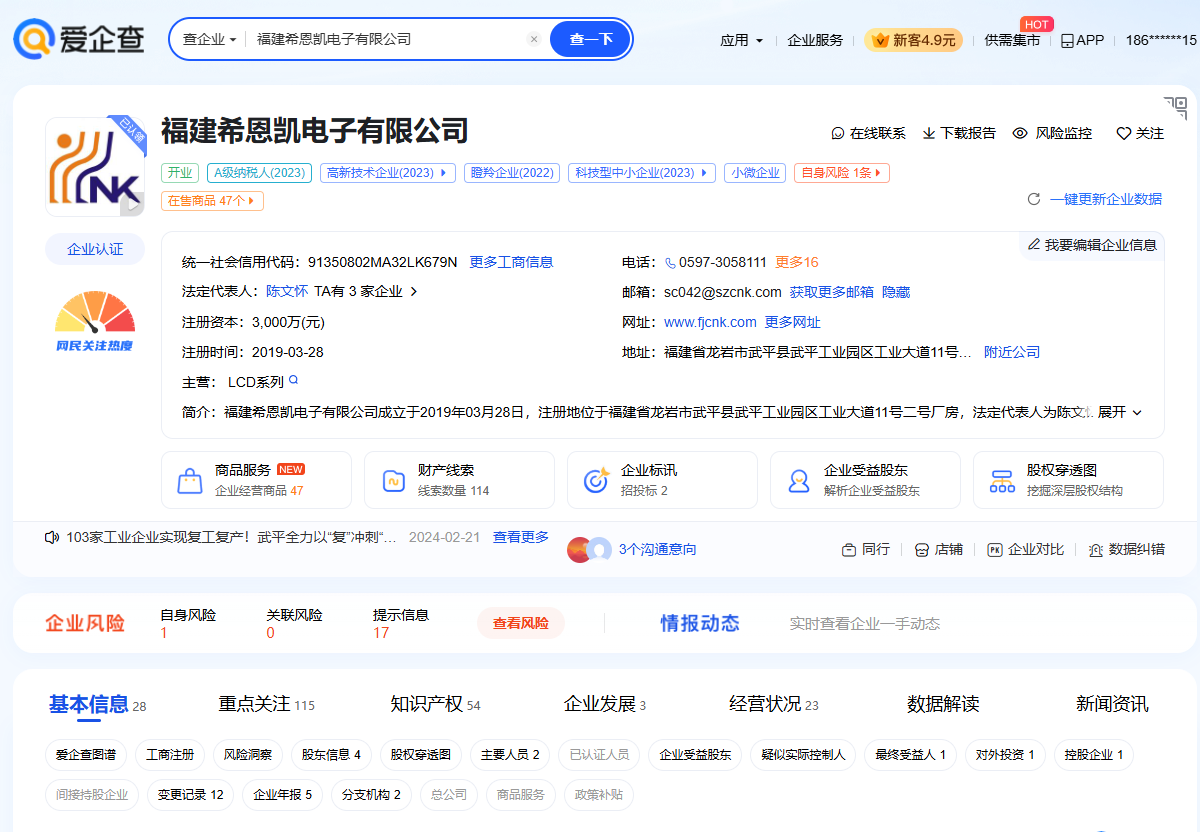Click the magnifier icon next to LCD系列
This screenshot has height=832, width=1200.
(294, 380)
